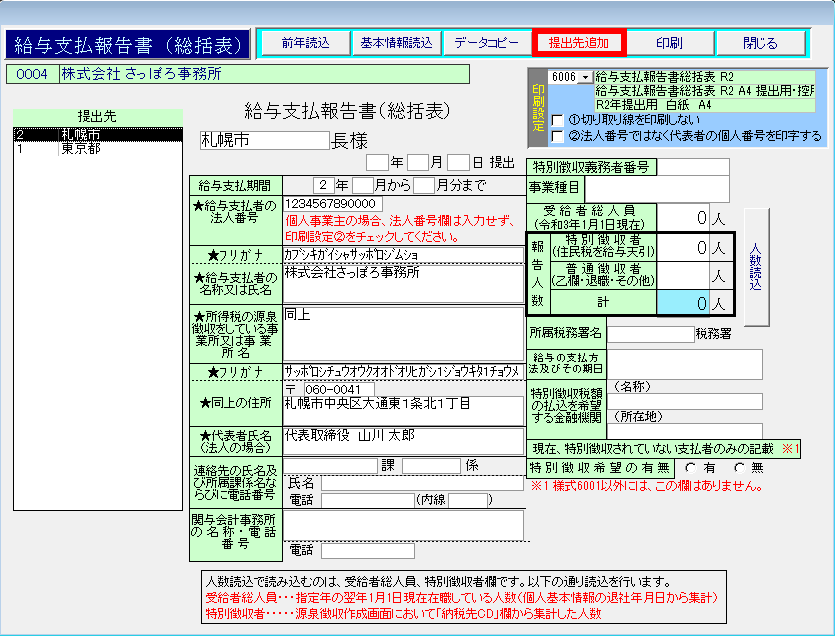The height and width of the screenshot is (636, 835).
Task: Select 有 for 特別徴収希望の有無
Action: [x=690, y=467]
